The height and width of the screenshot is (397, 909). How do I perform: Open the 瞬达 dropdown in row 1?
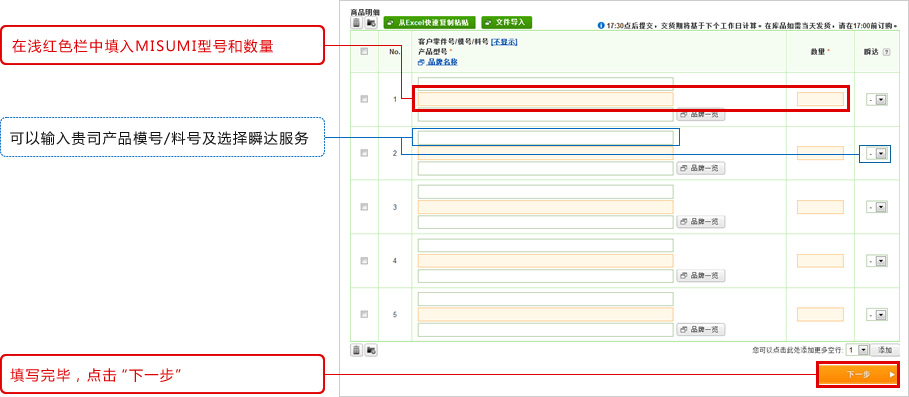(877, 100)
